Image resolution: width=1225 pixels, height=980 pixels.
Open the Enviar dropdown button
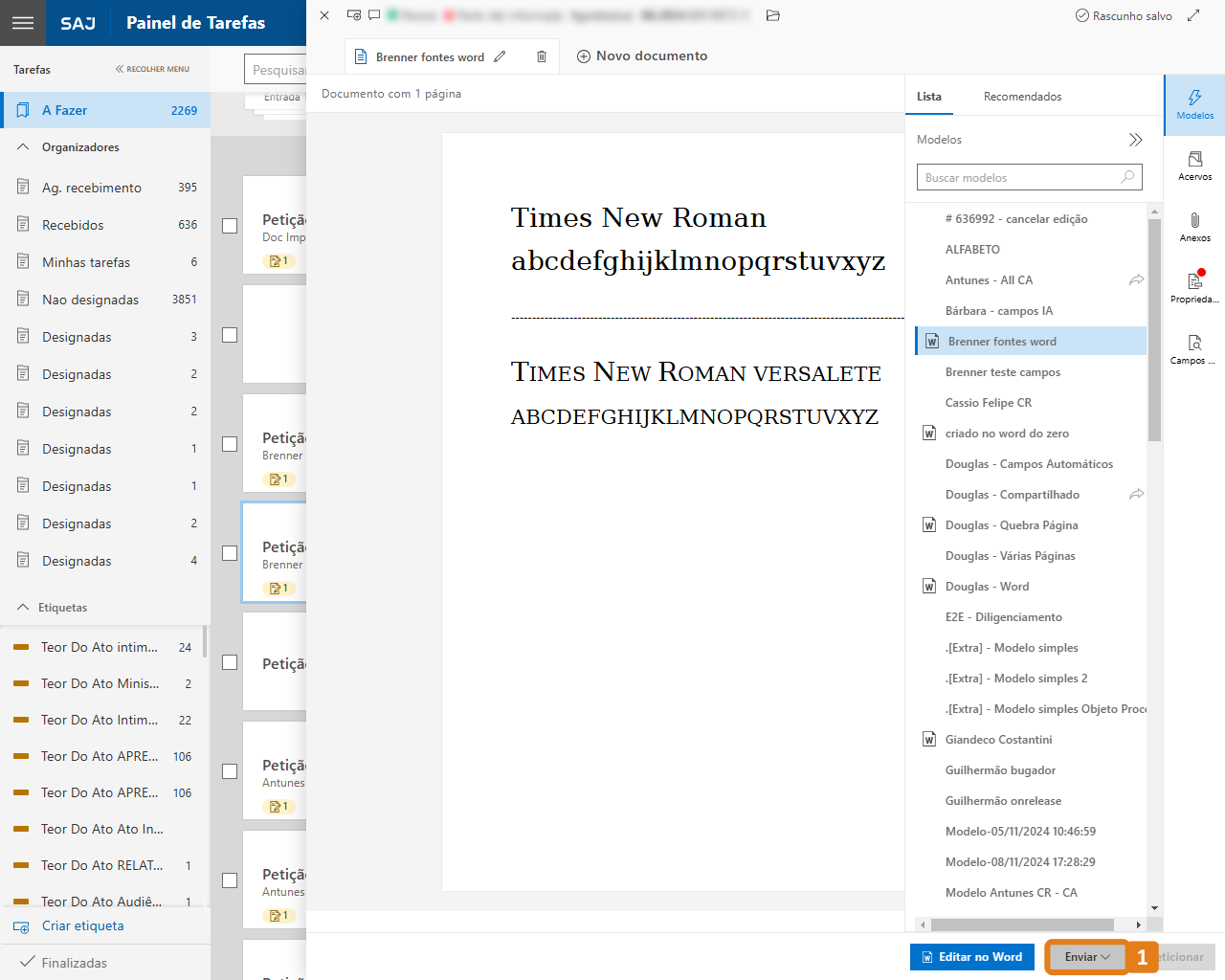click(x=1086, y=957)
